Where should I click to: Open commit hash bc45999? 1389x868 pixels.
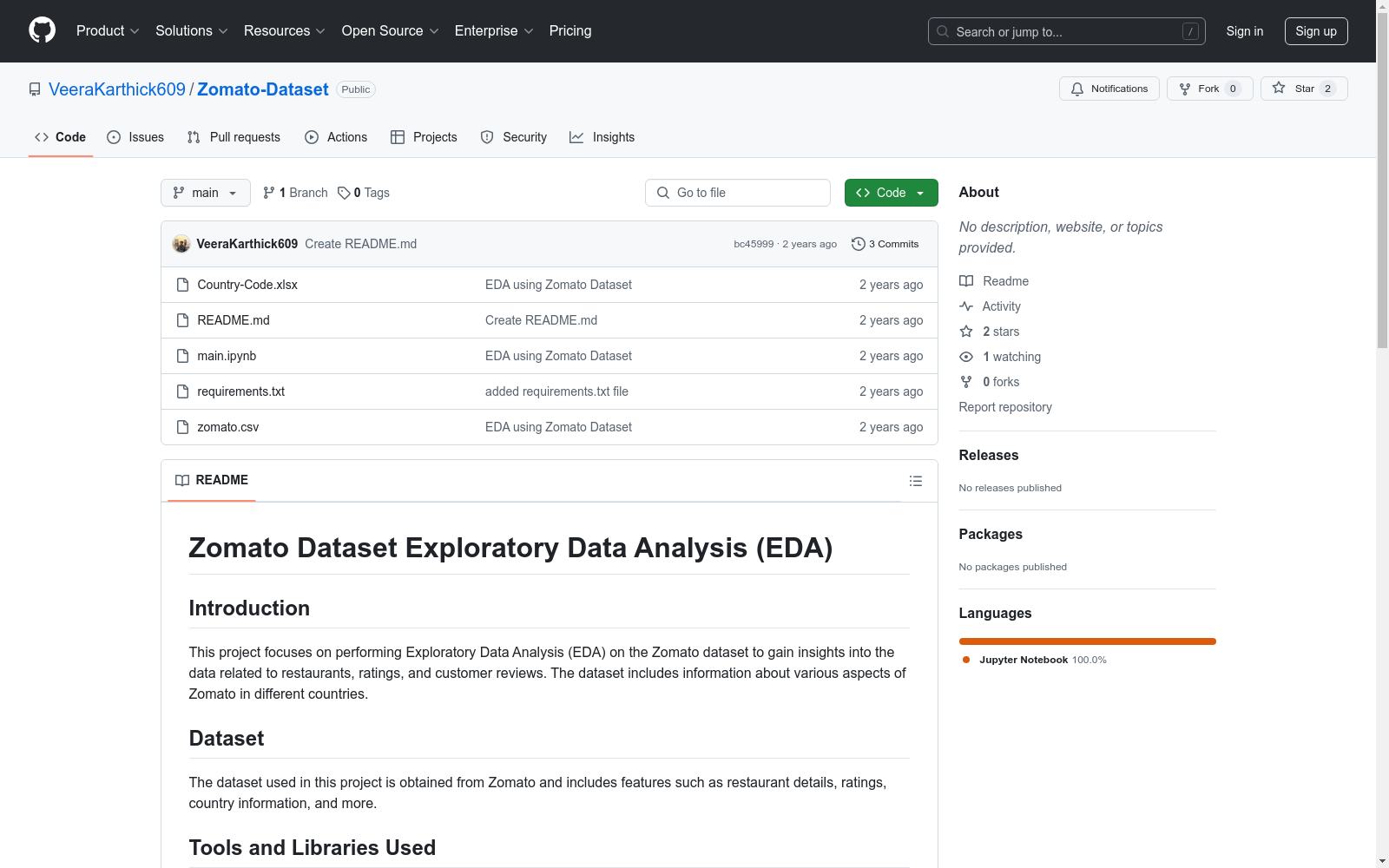[x=754, y=244]
